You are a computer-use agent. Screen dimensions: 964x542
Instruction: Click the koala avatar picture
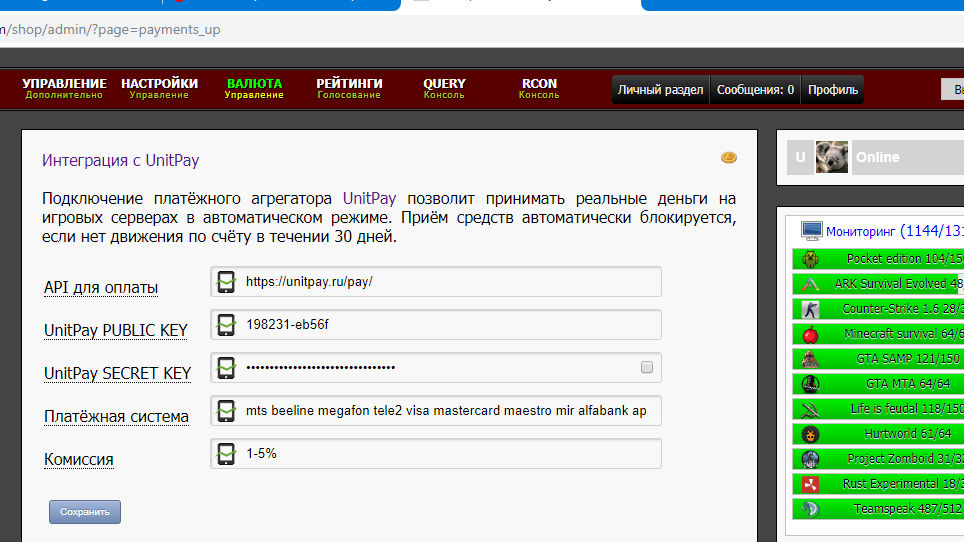pos(832,157)
